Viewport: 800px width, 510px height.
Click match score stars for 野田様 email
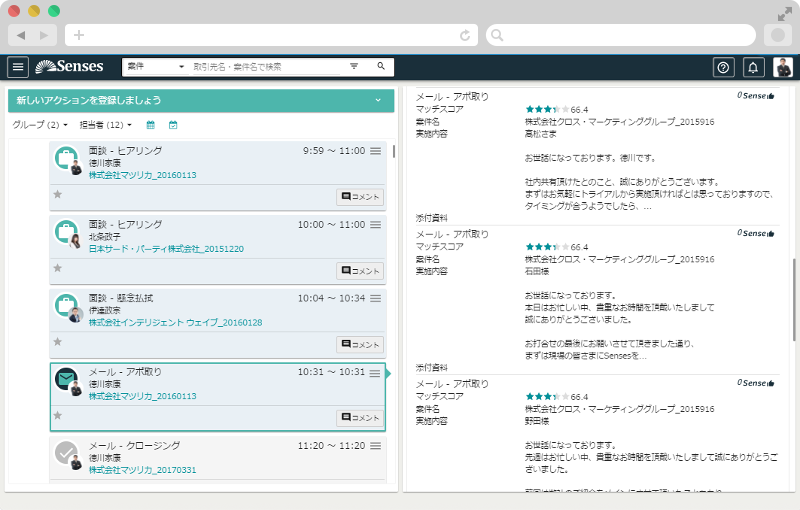(547, 397)
